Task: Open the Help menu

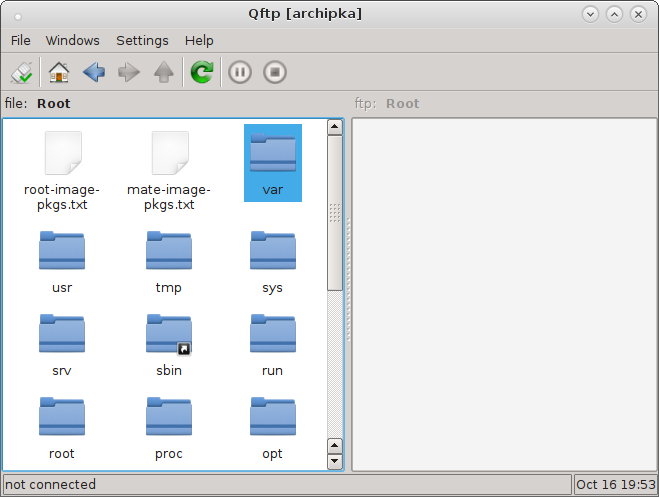Action: click(x=199, y=40)
